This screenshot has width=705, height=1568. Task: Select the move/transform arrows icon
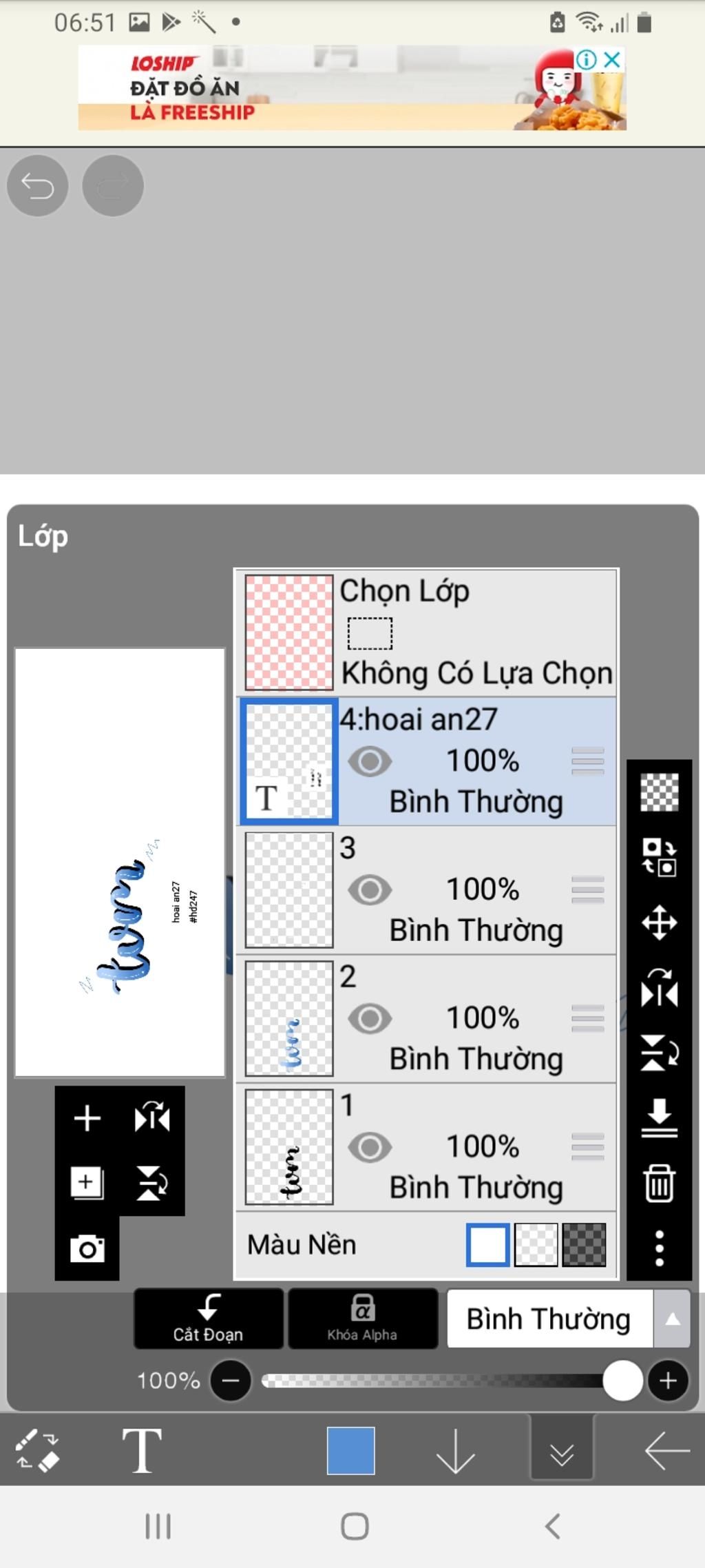point(659,922)
